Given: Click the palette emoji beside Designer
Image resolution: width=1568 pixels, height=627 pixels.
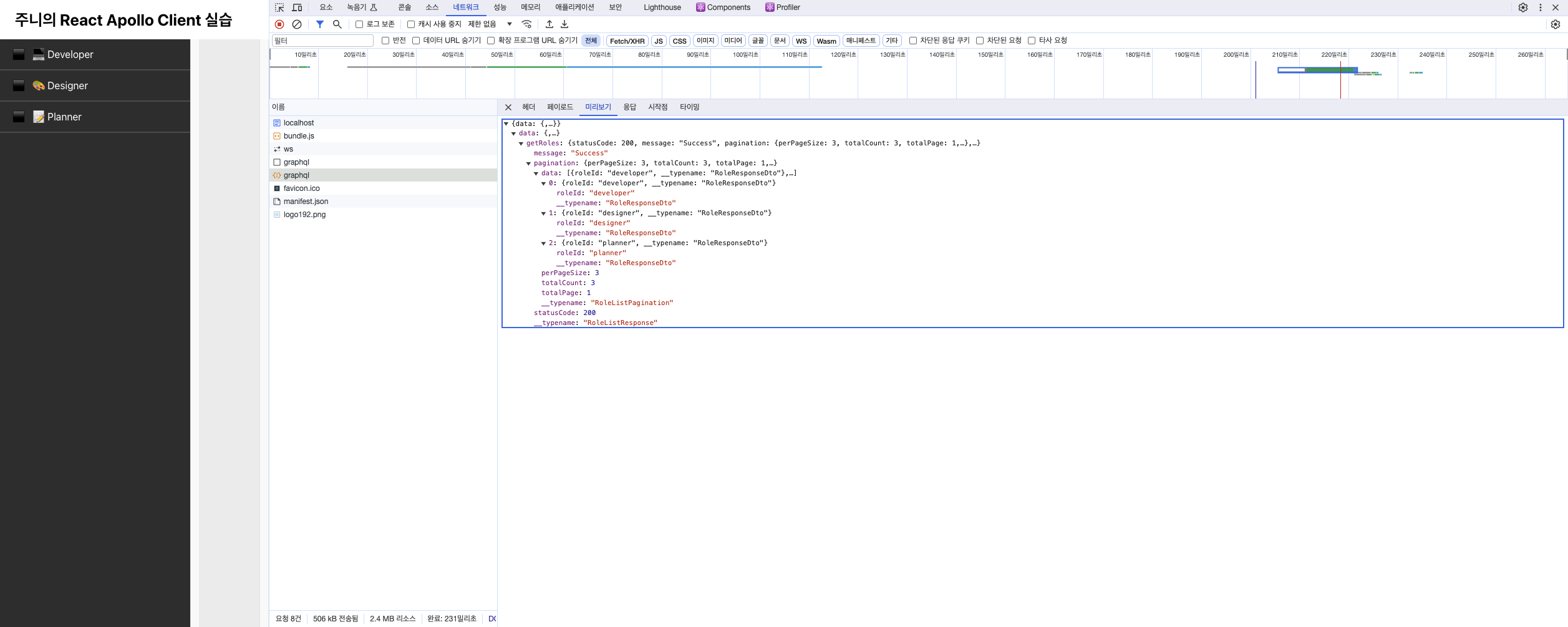Looking at the screenshot, I should click(39, 85).
